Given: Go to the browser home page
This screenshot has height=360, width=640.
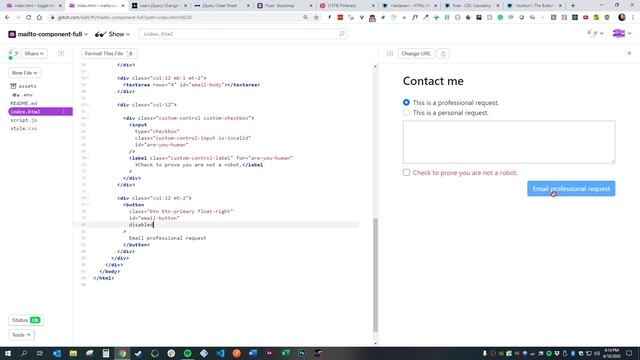Looking at the screenshot, I should tap(39, 18).
